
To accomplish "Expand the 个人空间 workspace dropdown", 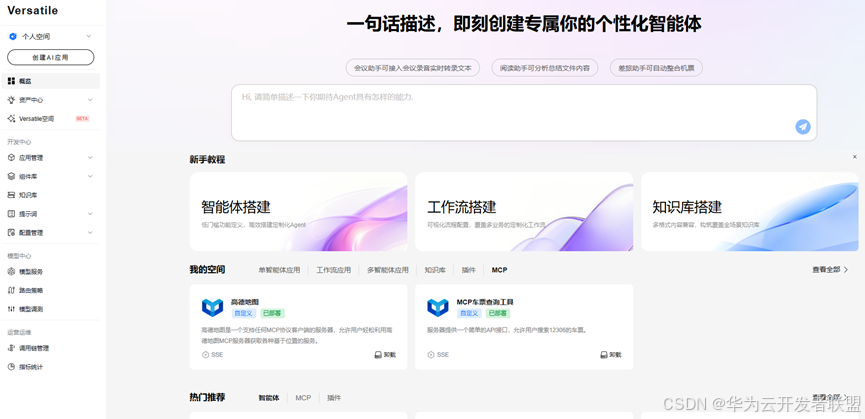I will [x=89, y=36].
